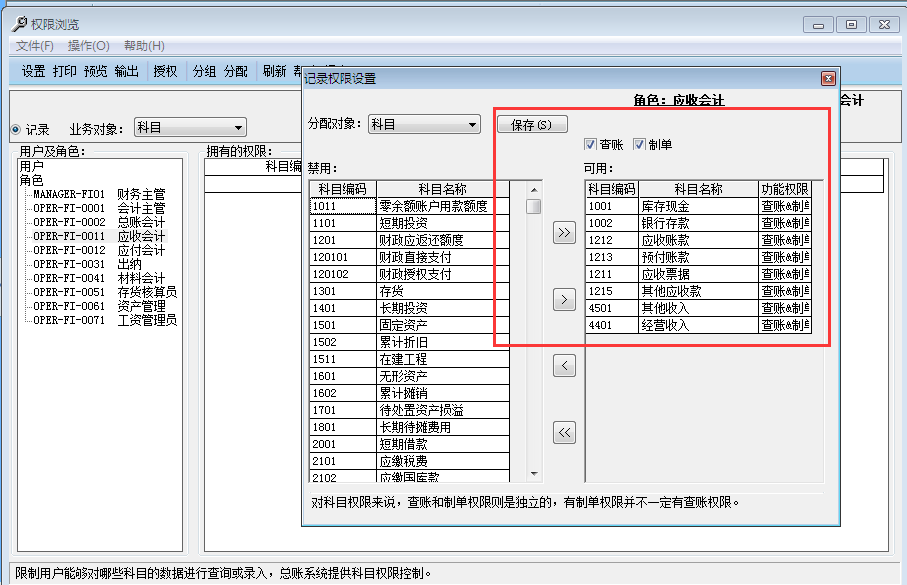Click the 刷新 refresh toolbar icon
907x585 pixels.
coord(275,71)
